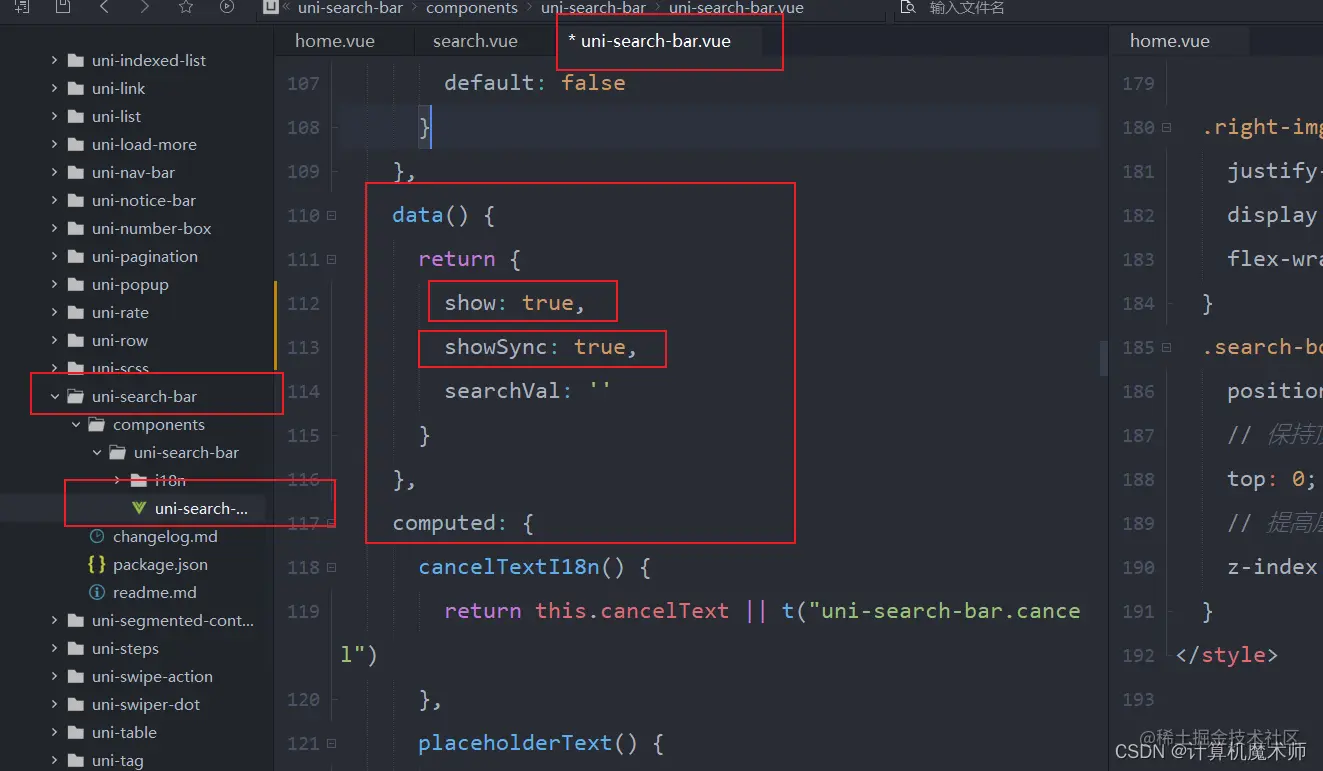Collapse the uni-search-bar root folder chevron
The width and height of the screenshot is (1323, 771).
click(54, 396)
